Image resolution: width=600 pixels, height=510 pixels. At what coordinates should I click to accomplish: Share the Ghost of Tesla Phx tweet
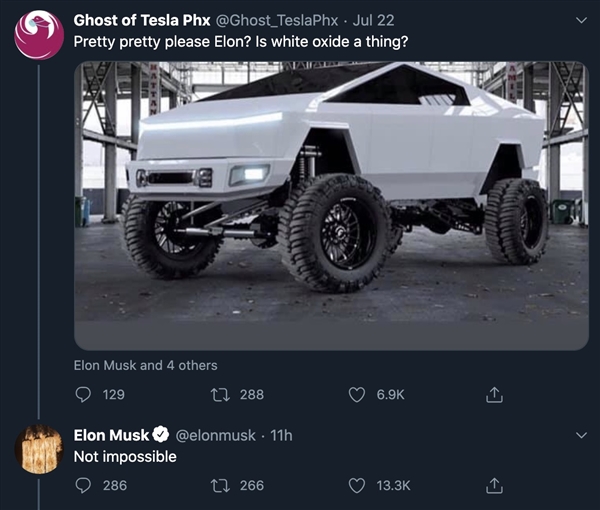(492, 395)
